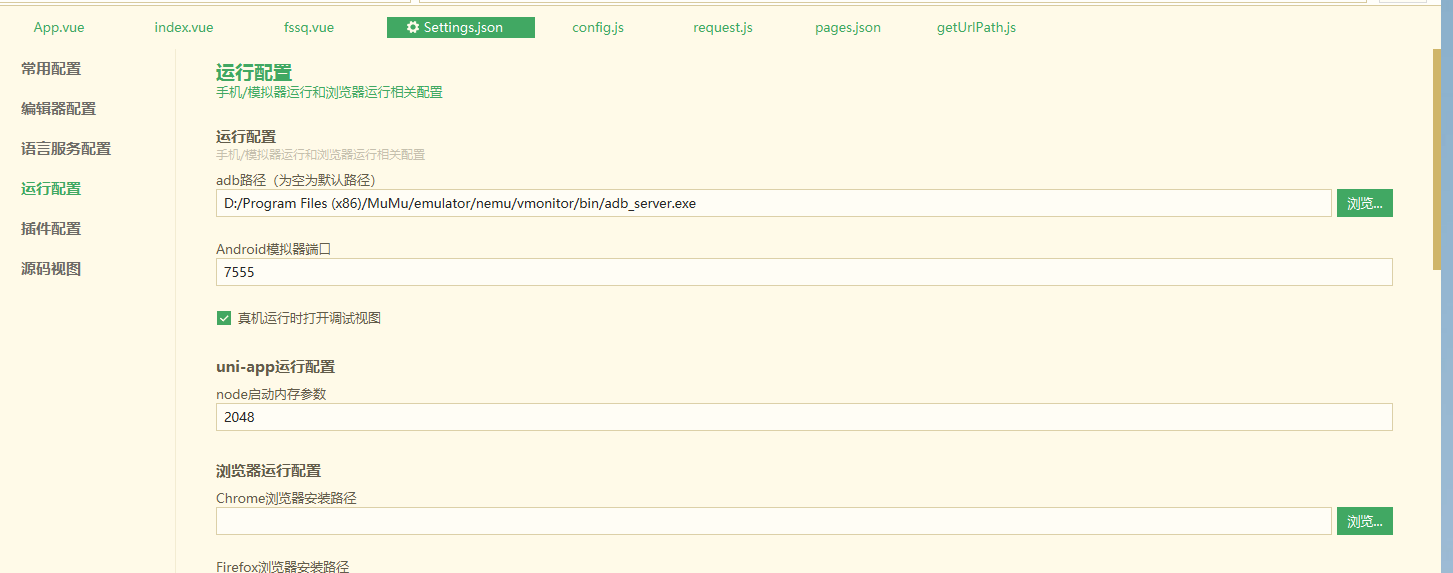Open 插件配置 settings section
This screenshot has height=573, width=1453.
pos(51,229)
